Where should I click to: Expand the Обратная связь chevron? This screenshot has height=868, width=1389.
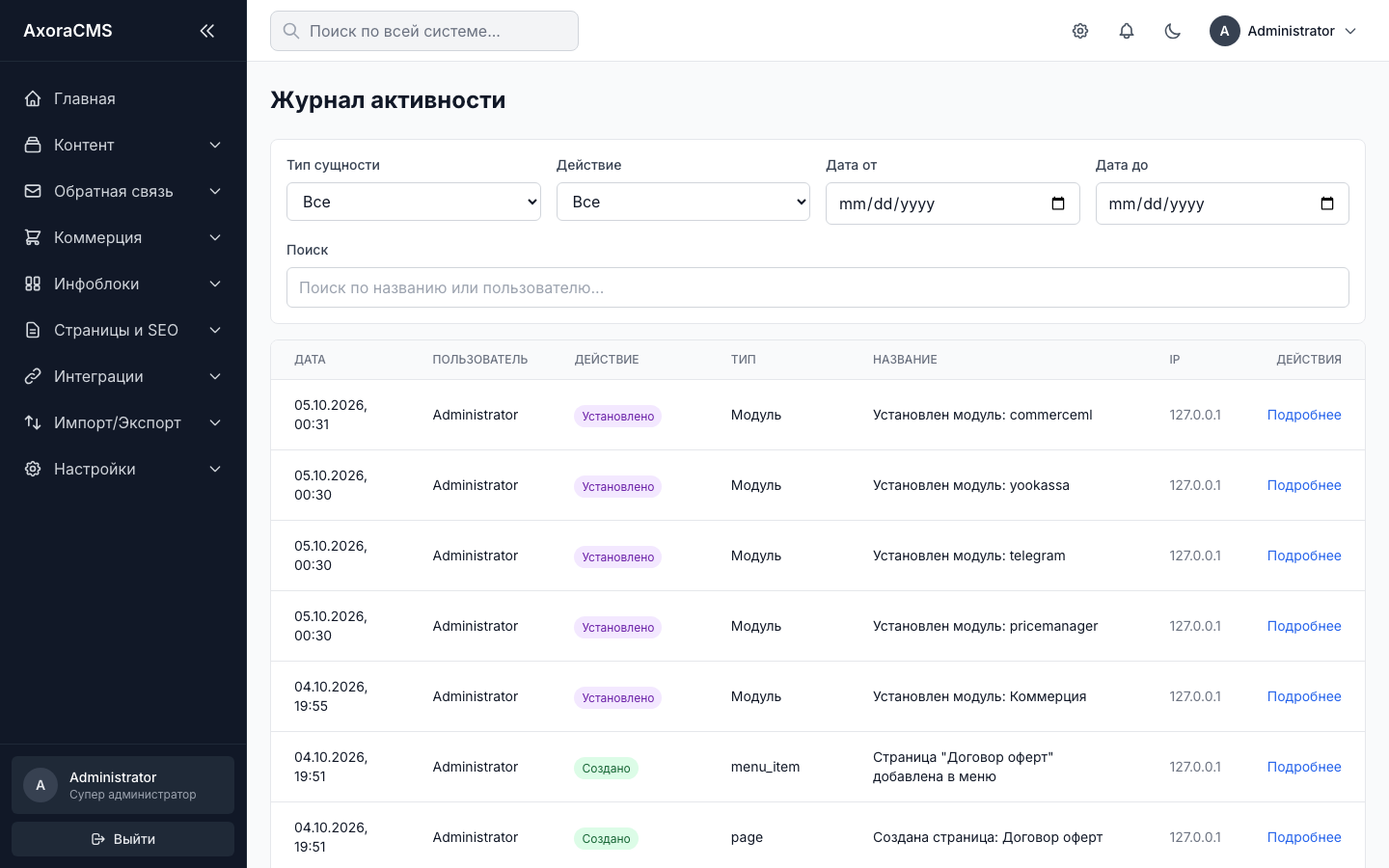pyautogui.click(x=215, y=191)
